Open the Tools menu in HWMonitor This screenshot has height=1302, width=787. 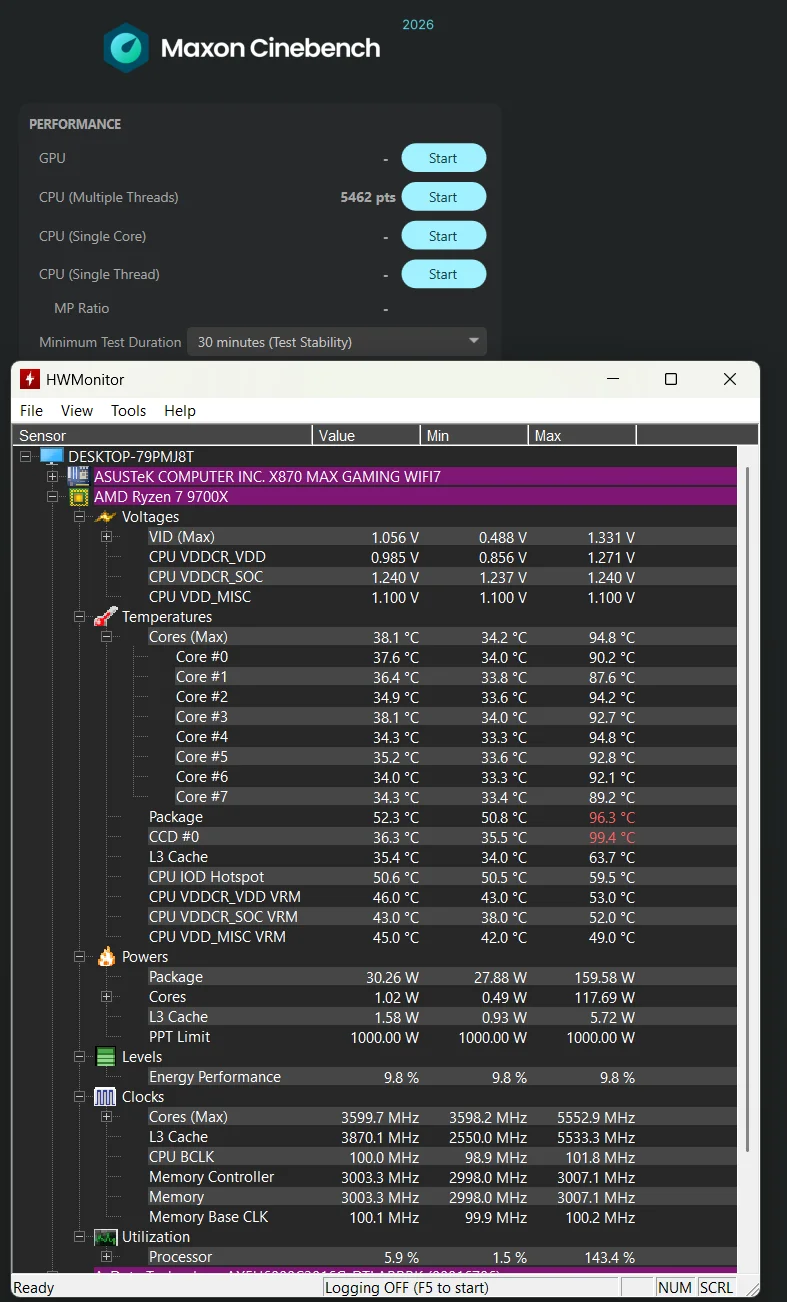click(x=128, y=411)
